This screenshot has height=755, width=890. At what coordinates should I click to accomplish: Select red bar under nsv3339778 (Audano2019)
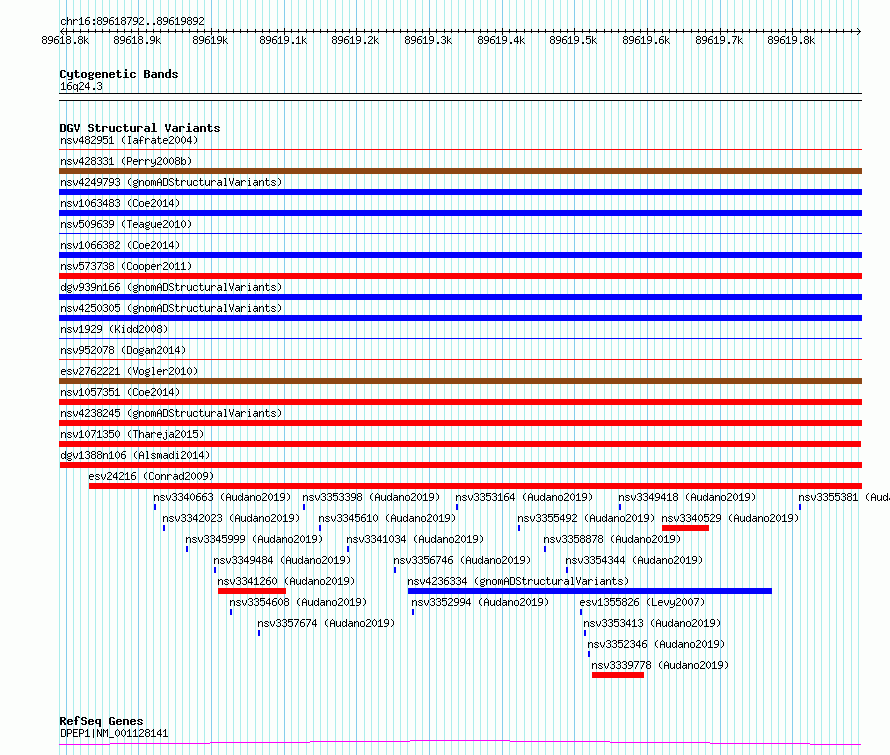tap(618, 675)
